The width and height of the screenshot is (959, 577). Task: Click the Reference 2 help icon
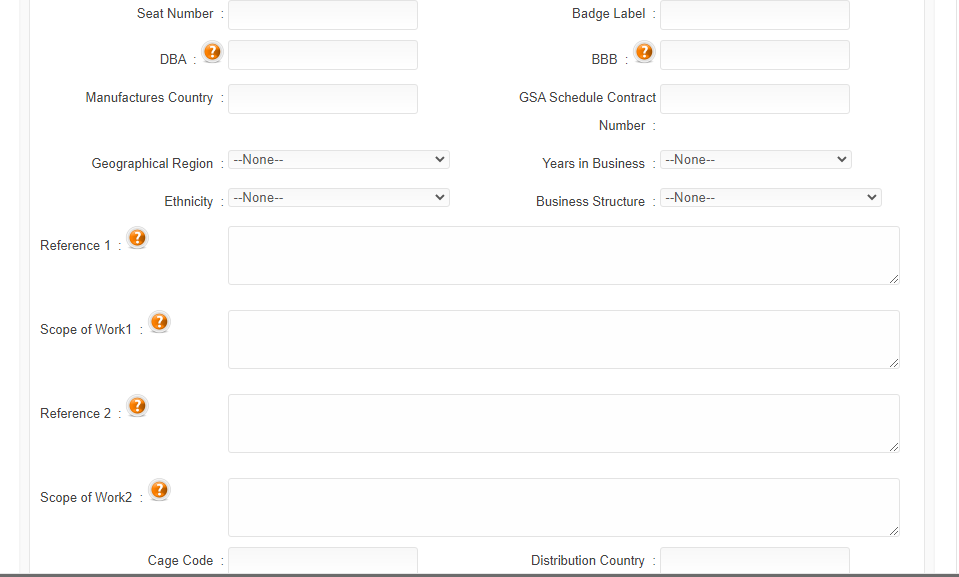tap(138, 406)
